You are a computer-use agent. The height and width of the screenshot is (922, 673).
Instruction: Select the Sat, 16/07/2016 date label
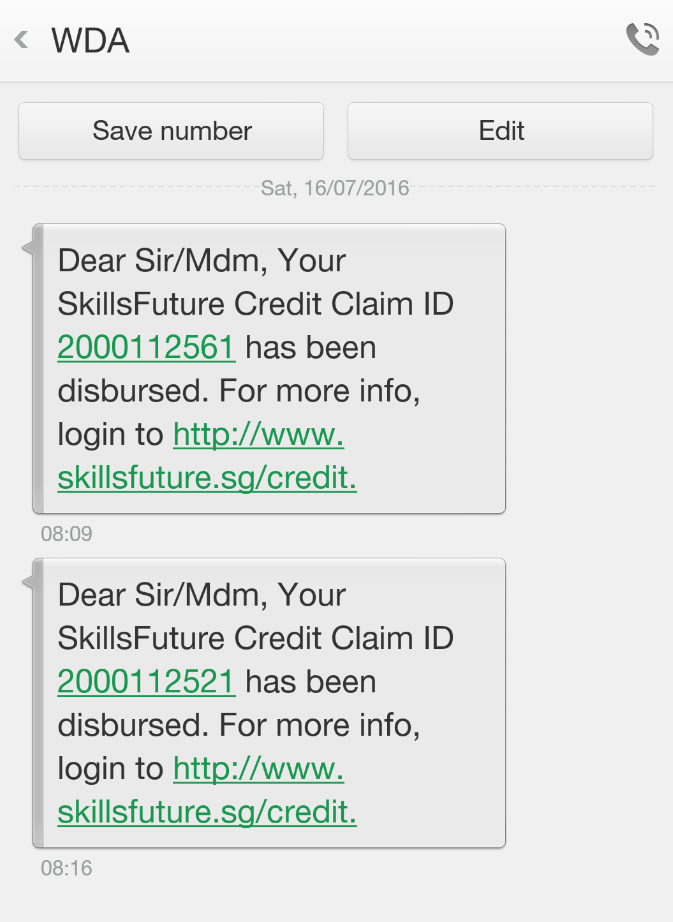335,187
